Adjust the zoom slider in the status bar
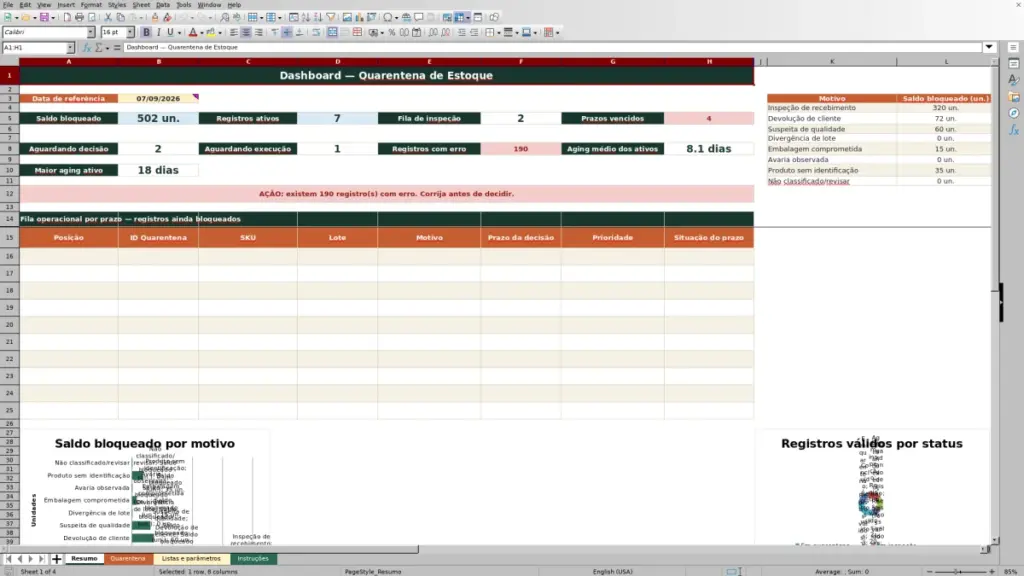1024x576 pixels. coord(960,571)
